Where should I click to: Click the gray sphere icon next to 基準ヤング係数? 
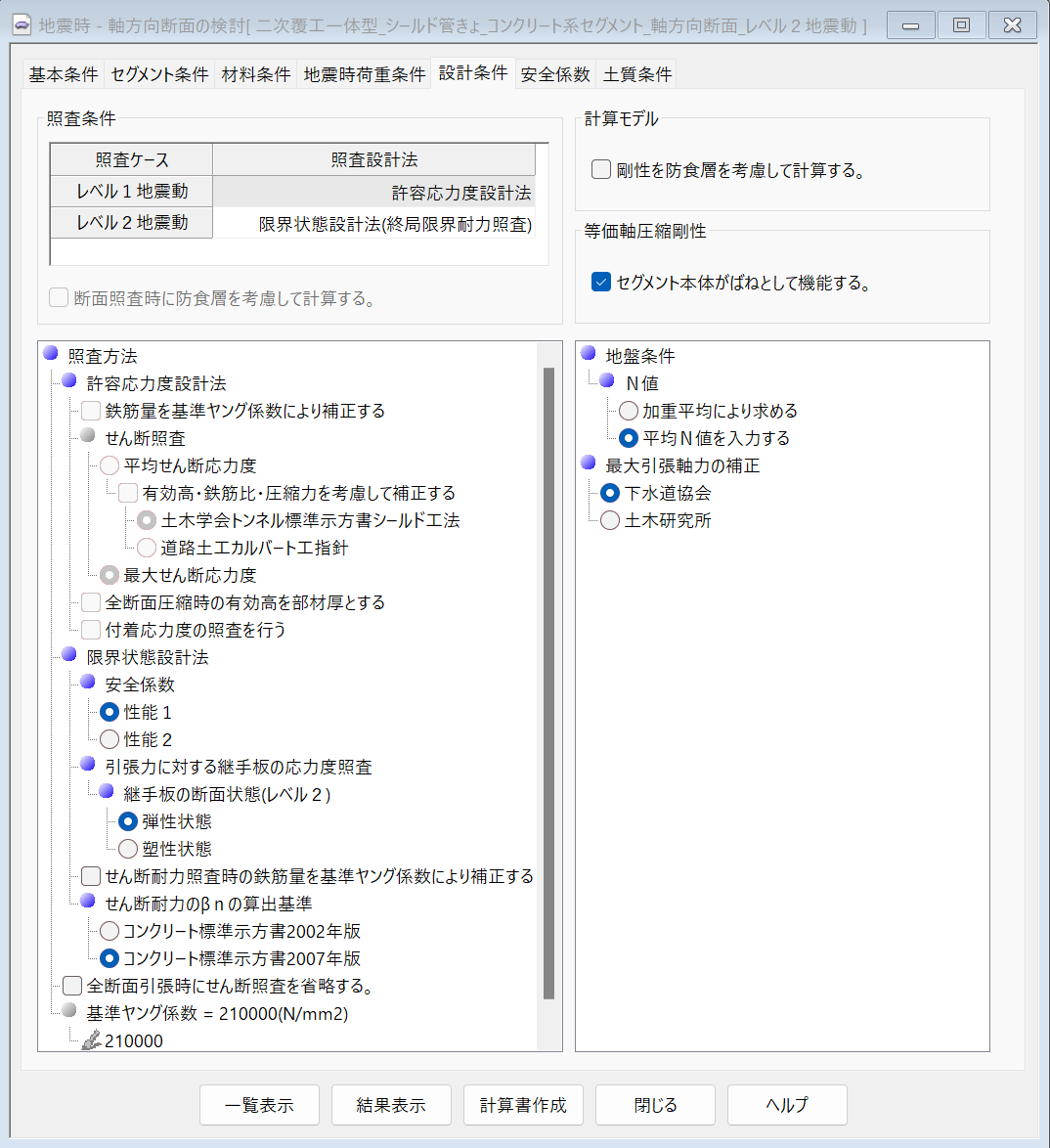click(69, 1011)
